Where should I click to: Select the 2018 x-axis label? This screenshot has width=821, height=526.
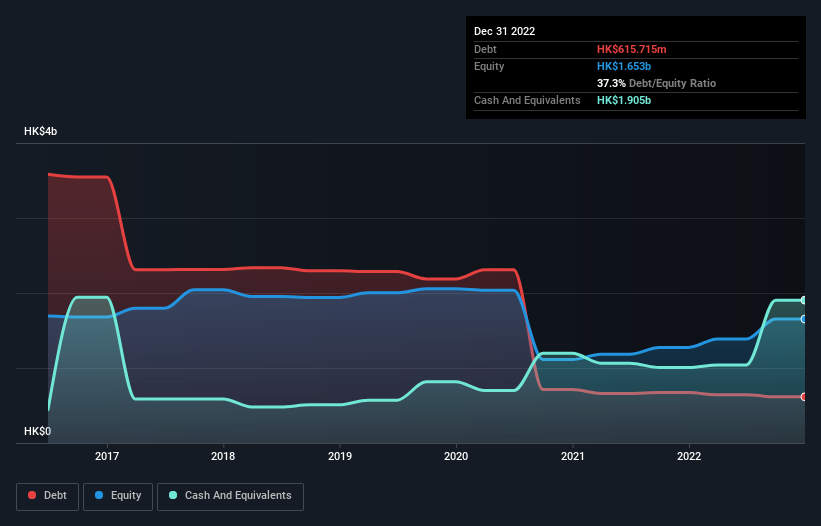pyautogui.click(x=223, y=456)
